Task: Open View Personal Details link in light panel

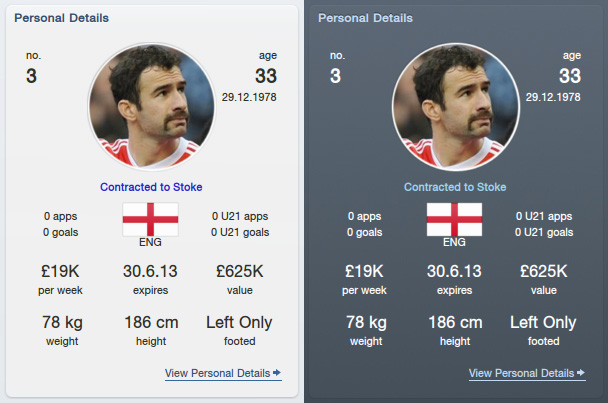Action: point(223,373)
